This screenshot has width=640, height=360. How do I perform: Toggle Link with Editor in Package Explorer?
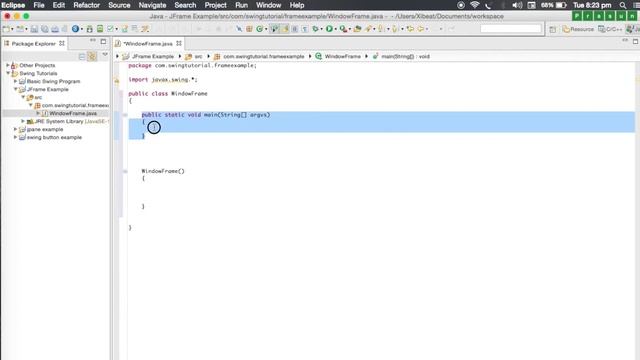pyautogui.click(x=92, y=56)
